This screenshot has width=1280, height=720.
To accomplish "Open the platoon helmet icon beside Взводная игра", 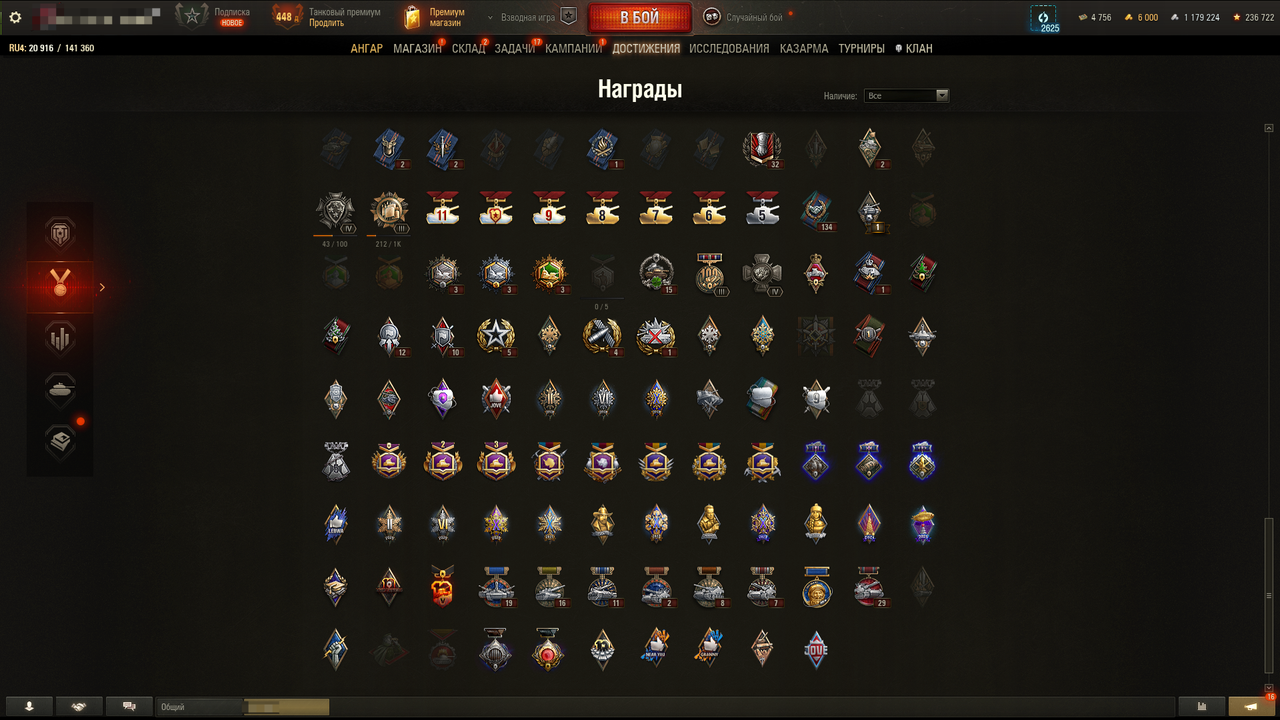I will coord(568,17).
